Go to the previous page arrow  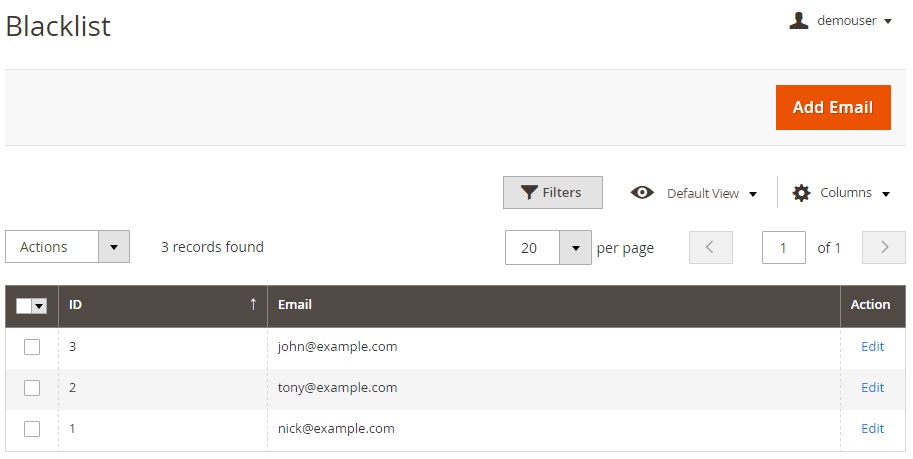click(x=710, y=248)
